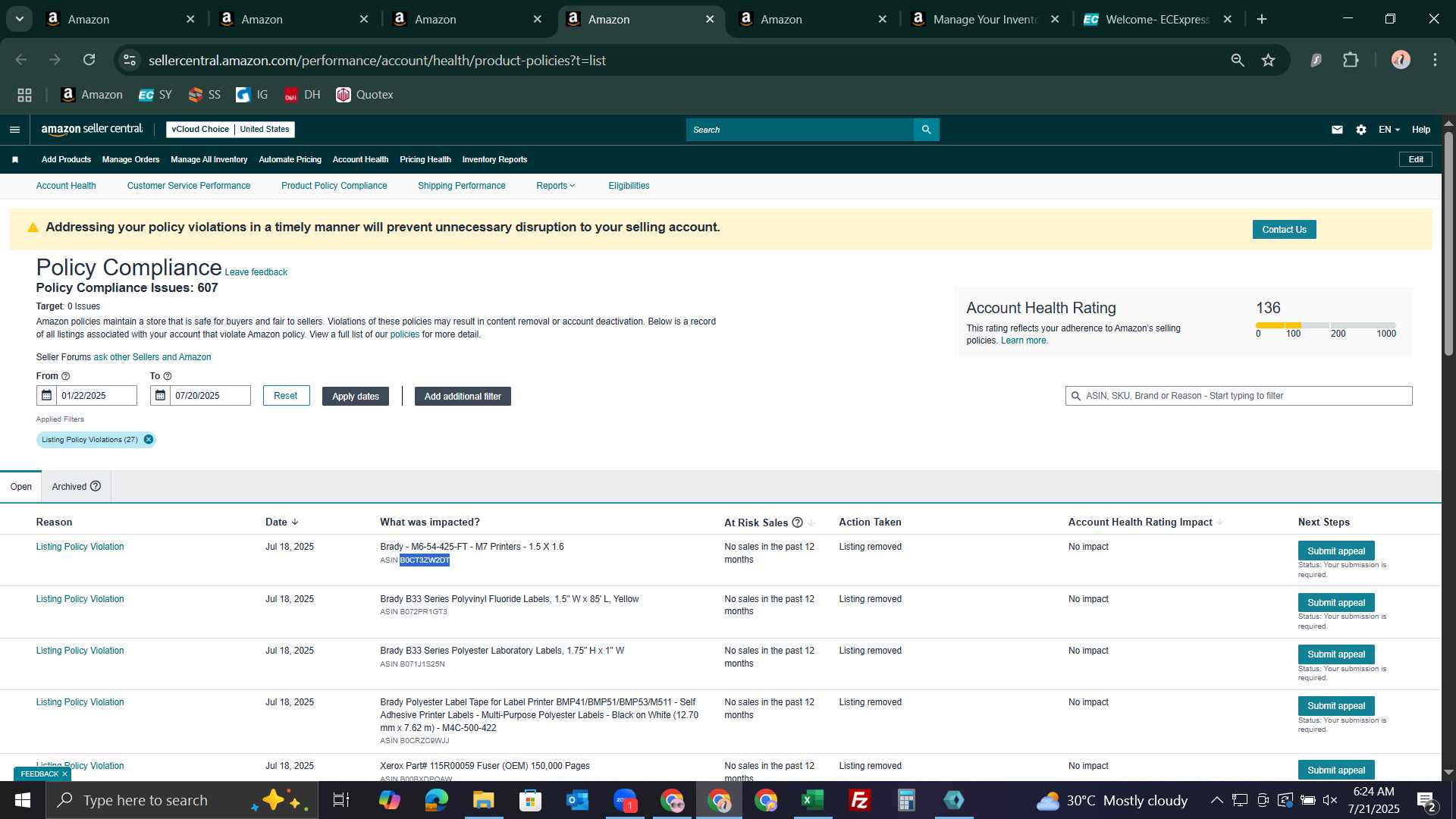
Task: Show hidden system tray icons
Action: [1216, 800]
